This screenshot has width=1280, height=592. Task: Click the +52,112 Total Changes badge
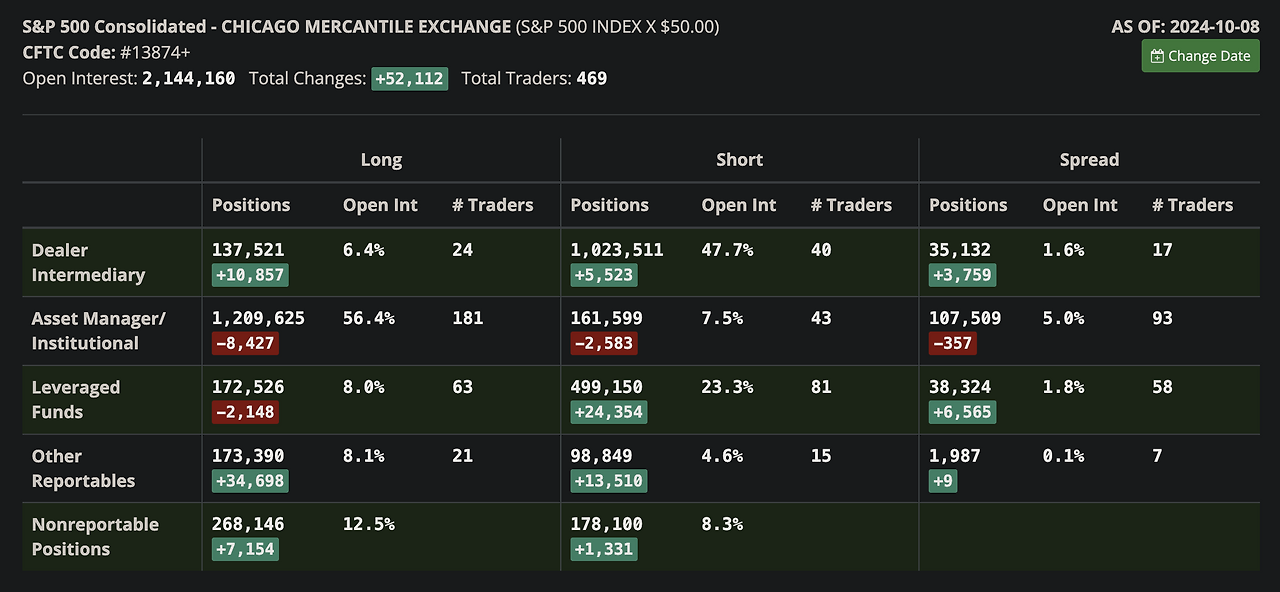pos(409,79)
